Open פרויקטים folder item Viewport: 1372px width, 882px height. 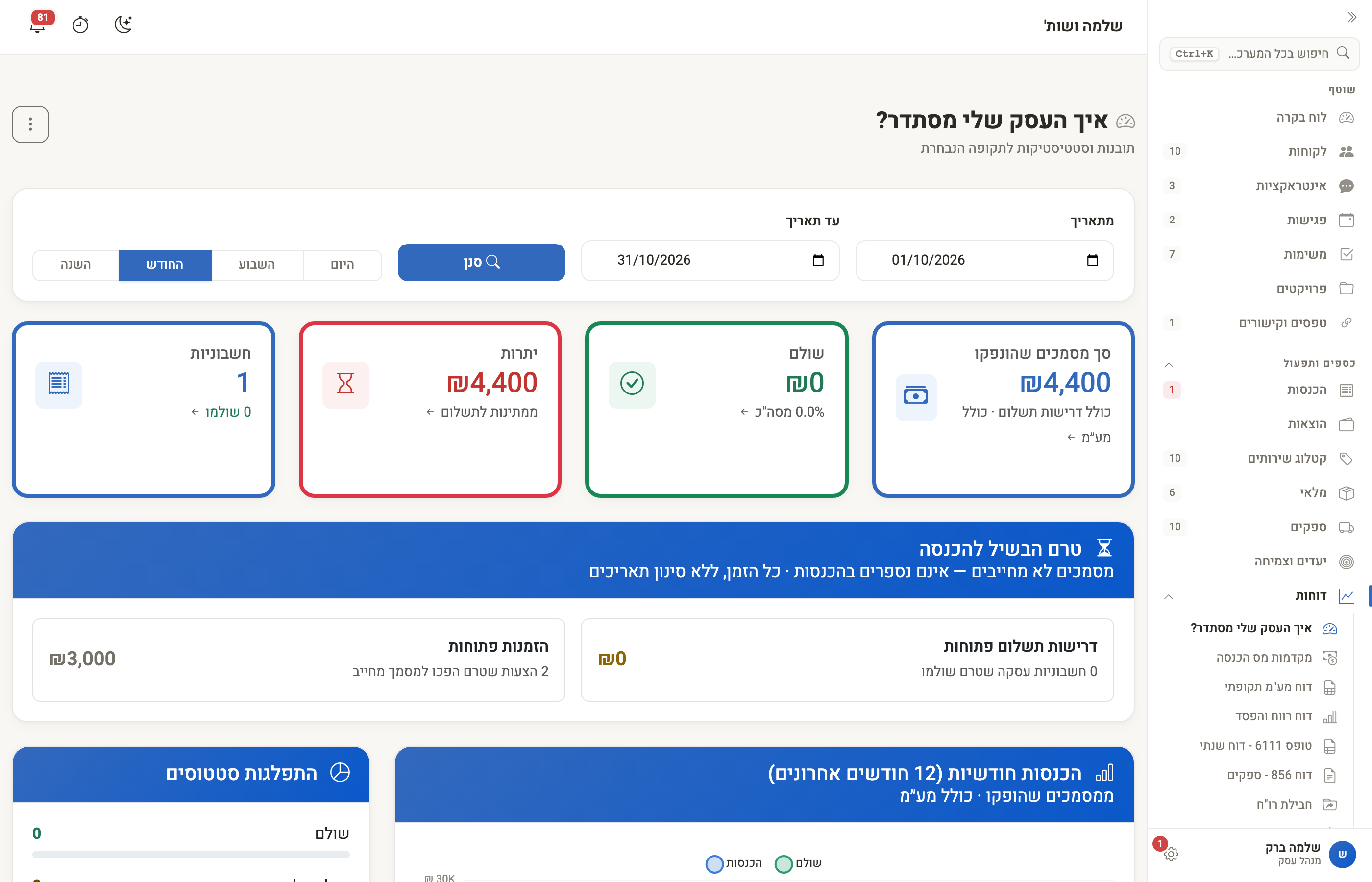click(x=1260, y=289)
